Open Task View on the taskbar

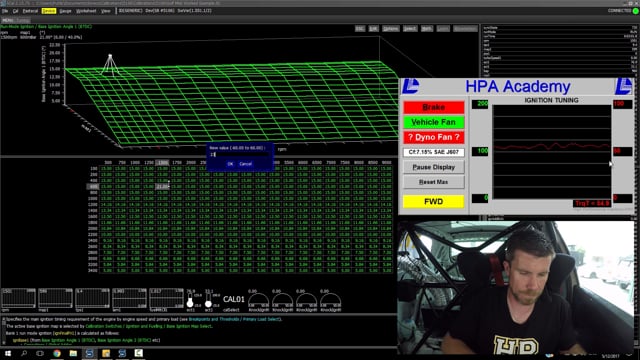pos(40,353)
